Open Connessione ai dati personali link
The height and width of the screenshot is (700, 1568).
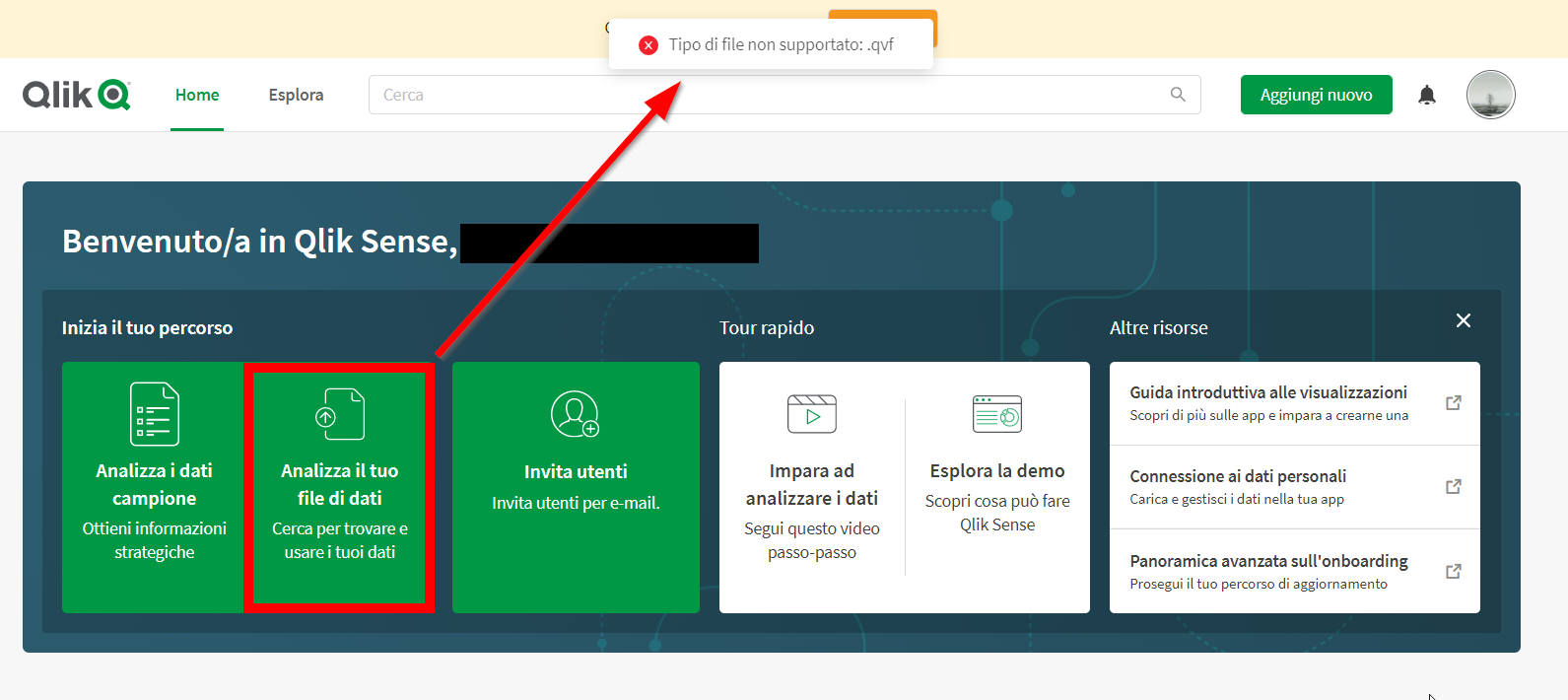pyautogui.click(x=1295, y=487)
